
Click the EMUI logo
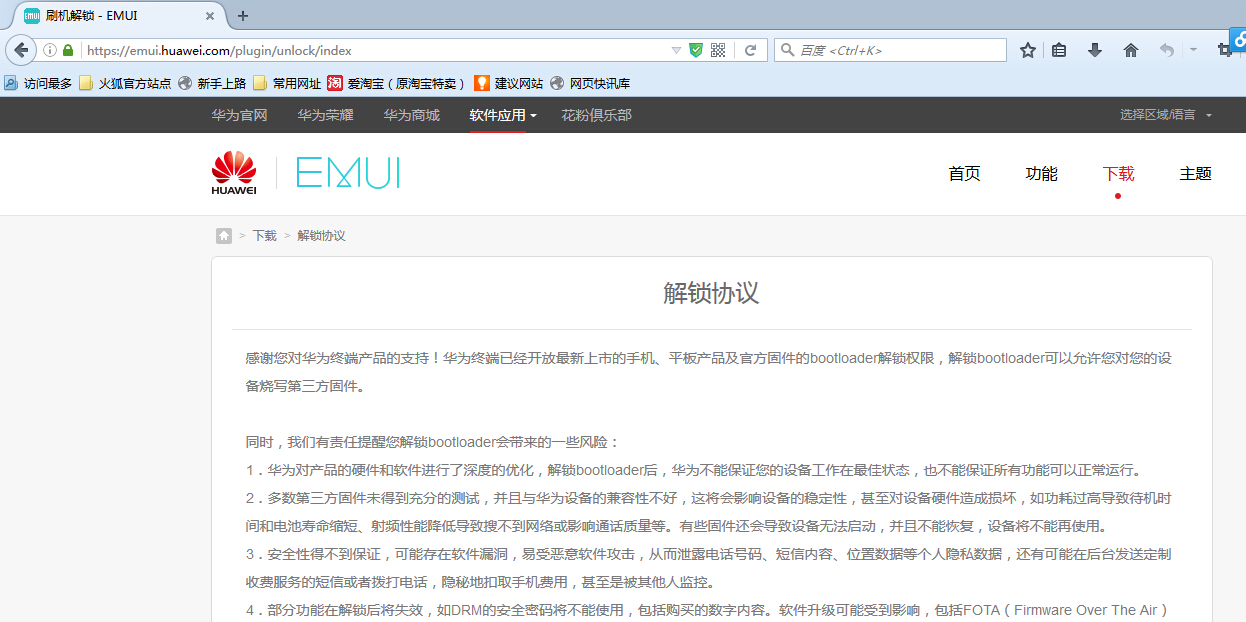tap(348, 173)
